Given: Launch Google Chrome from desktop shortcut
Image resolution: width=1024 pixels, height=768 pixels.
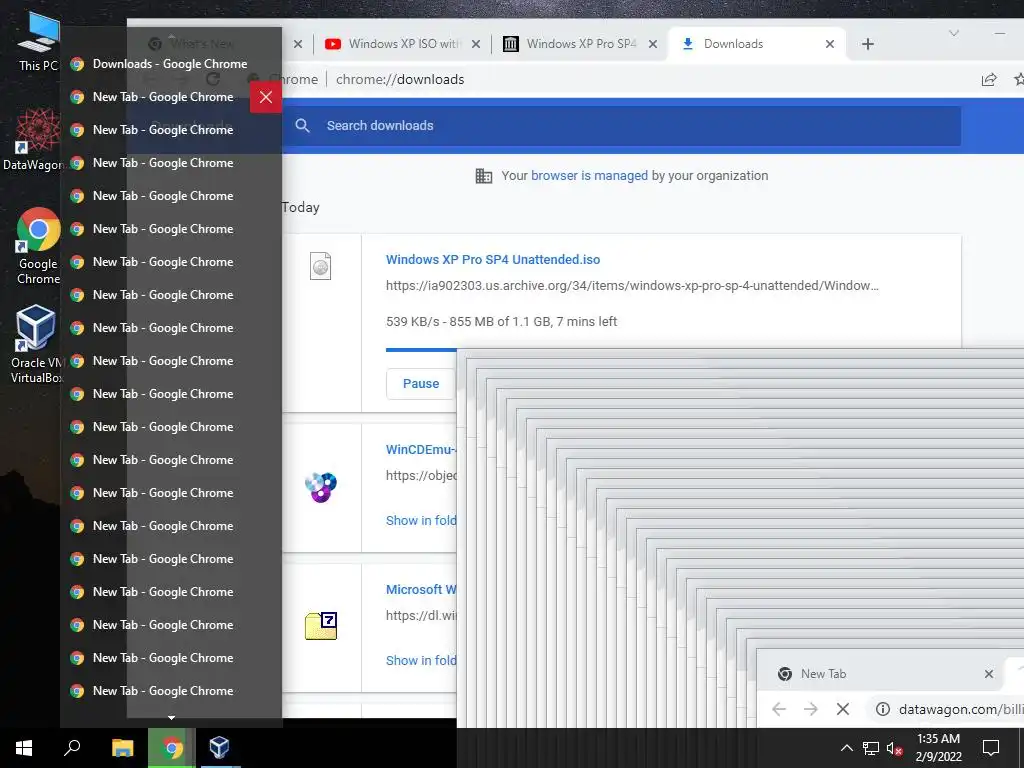Looking at the screenshot, I should 38,246.
